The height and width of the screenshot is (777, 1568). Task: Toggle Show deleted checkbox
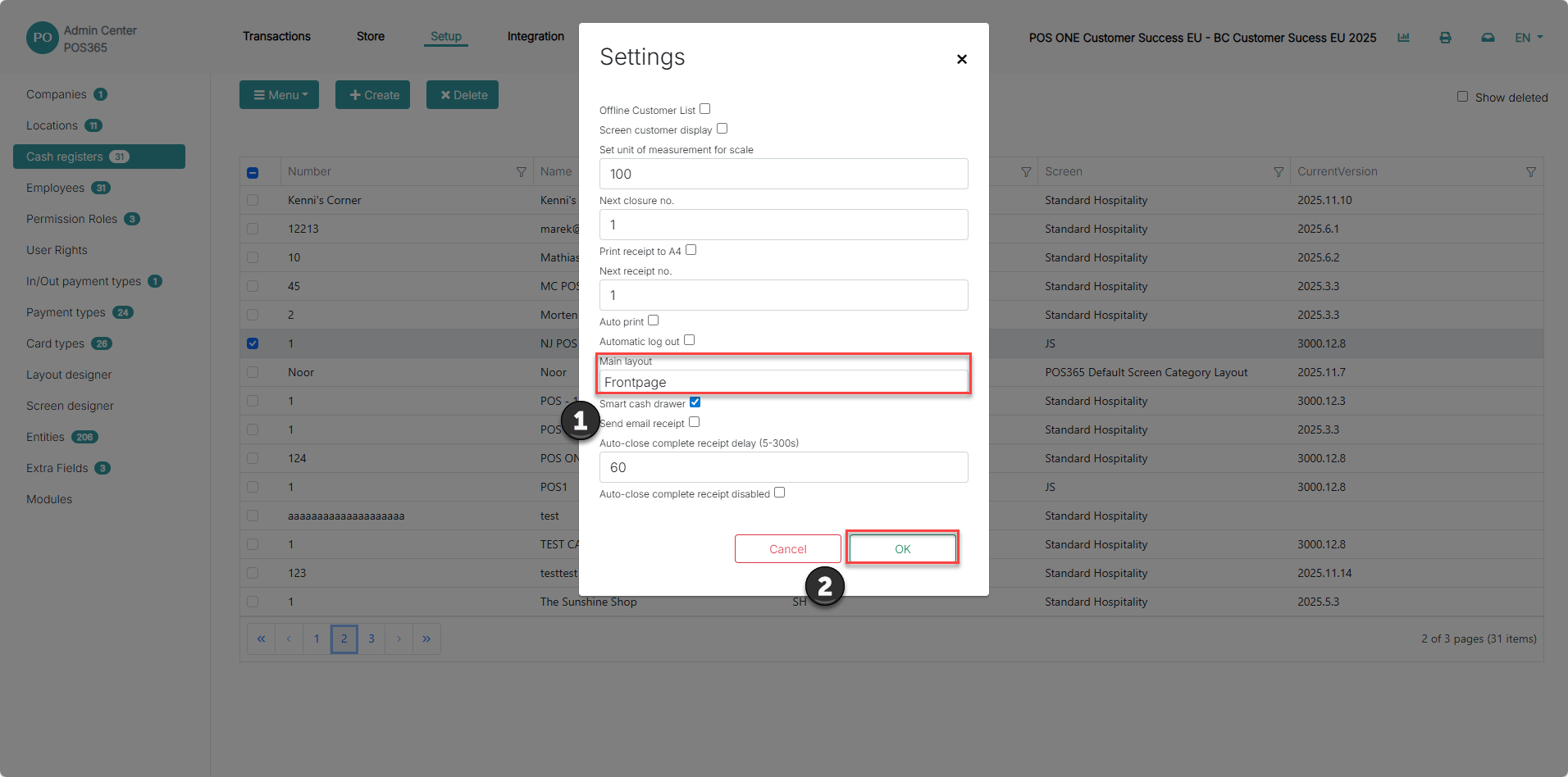(1462, 97)
